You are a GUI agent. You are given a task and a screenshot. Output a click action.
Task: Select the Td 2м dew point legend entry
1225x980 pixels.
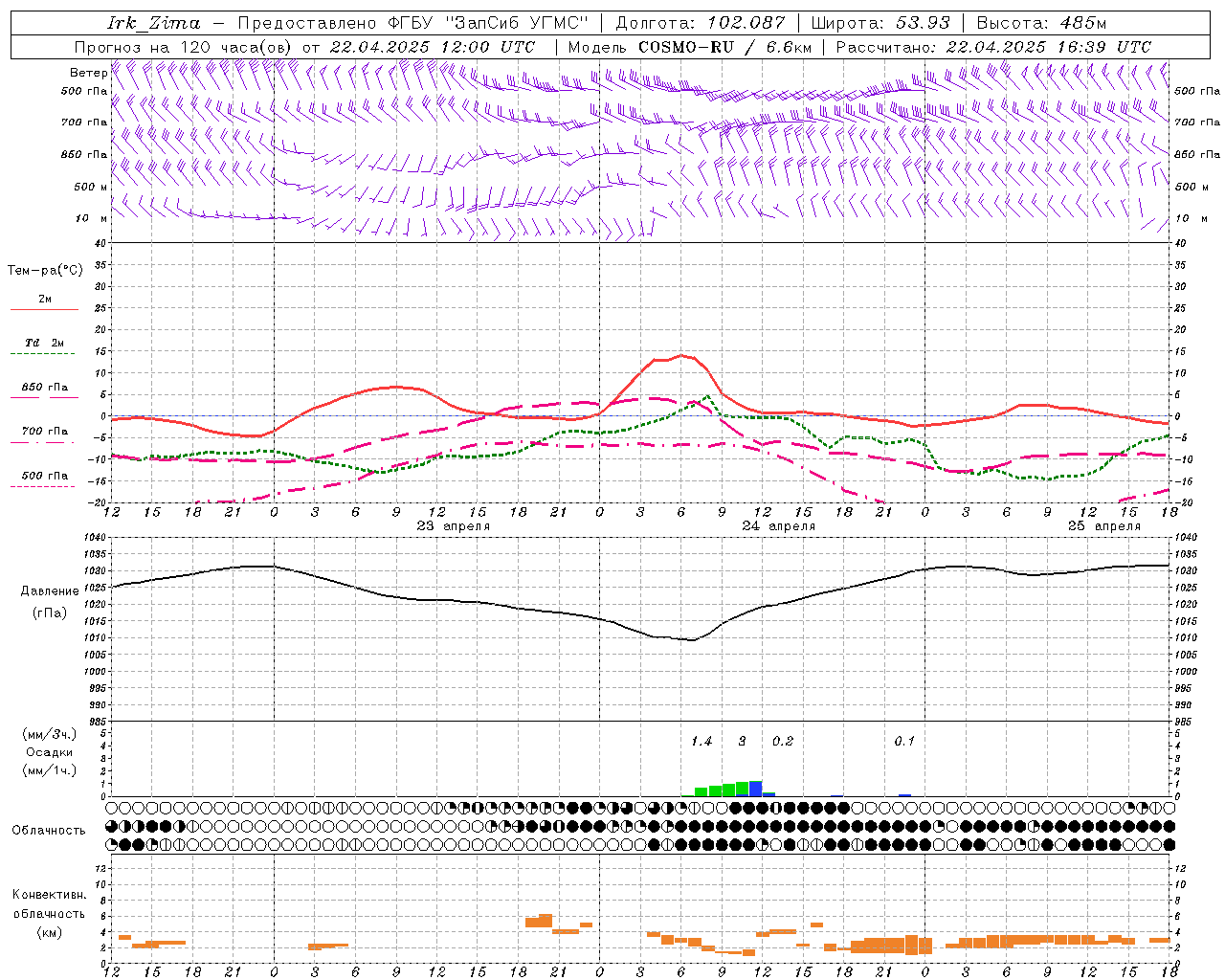[44, 344]
